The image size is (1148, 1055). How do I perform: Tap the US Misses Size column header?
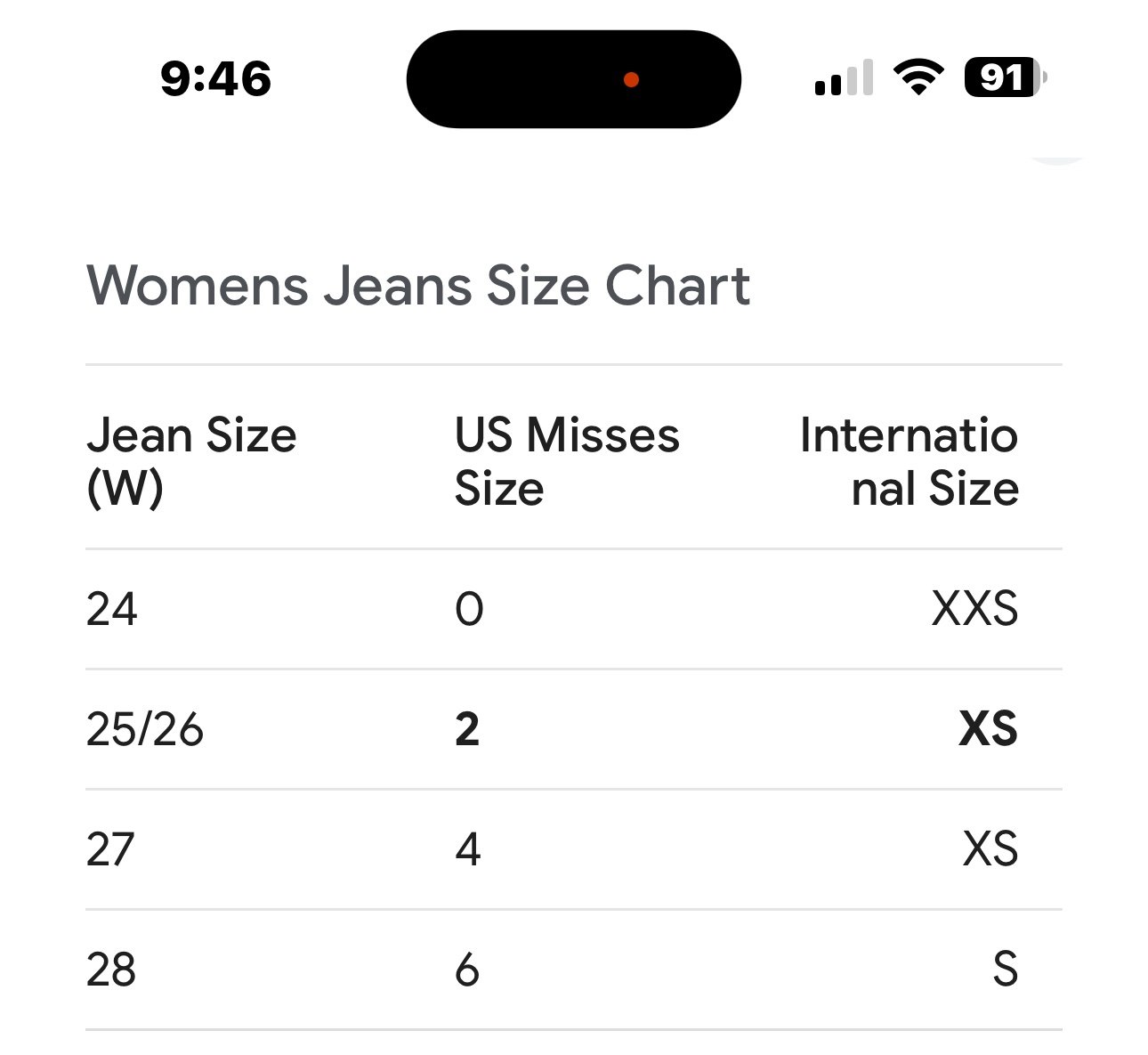tap(567, 461)
